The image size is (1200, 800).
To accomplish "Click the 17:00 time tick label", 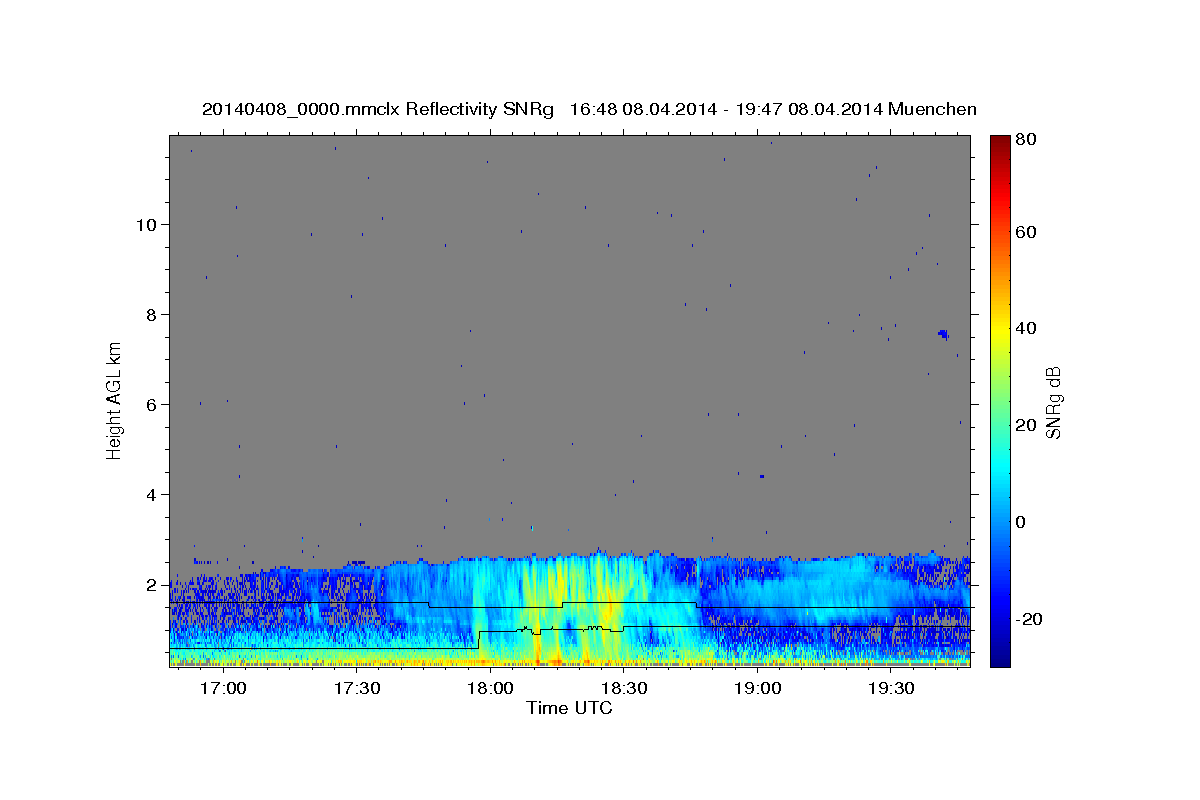I will [x=223, y=689].
